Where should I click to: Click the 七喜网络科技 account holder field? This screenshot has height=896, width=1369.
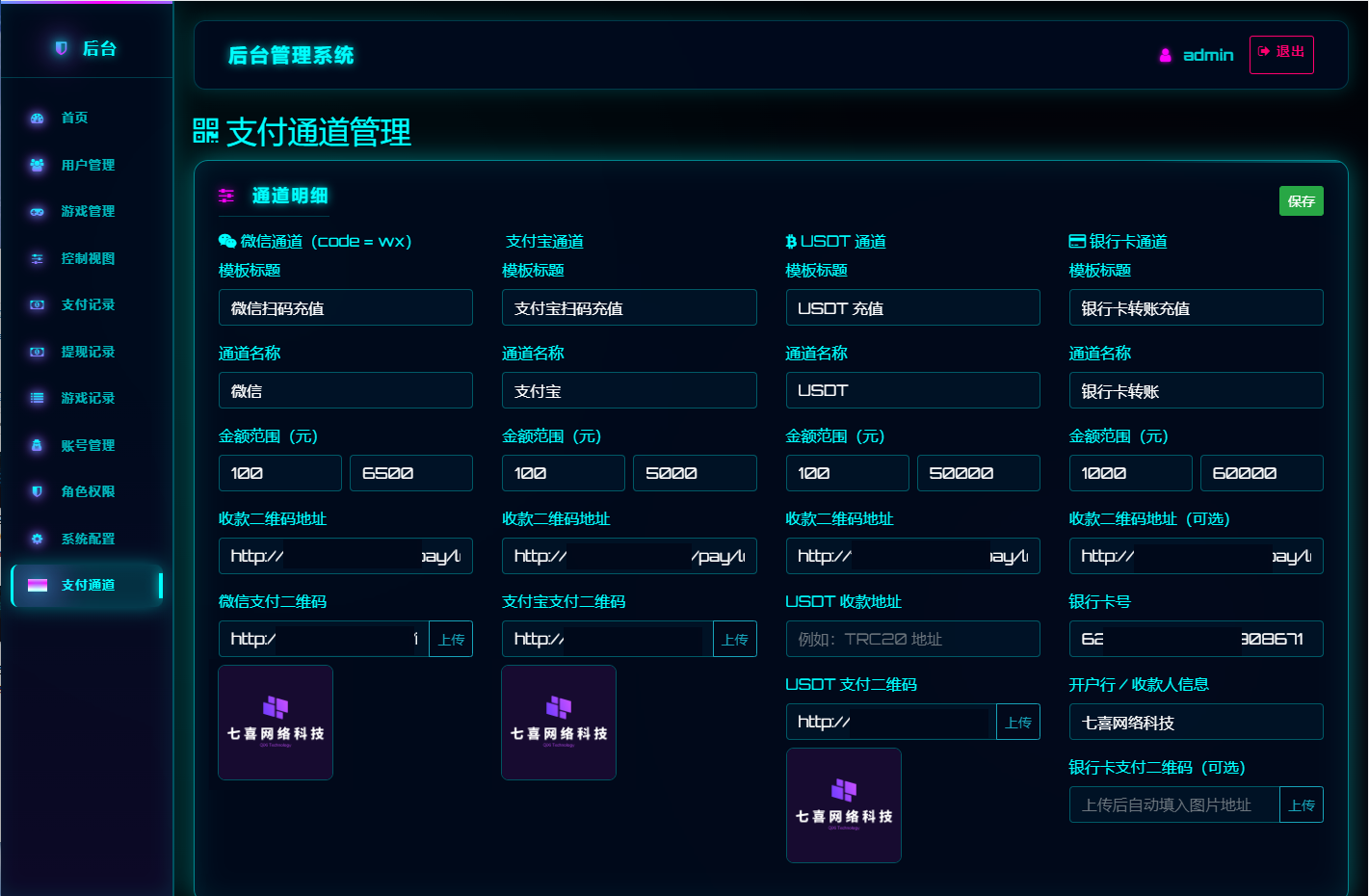[1197, 722]
